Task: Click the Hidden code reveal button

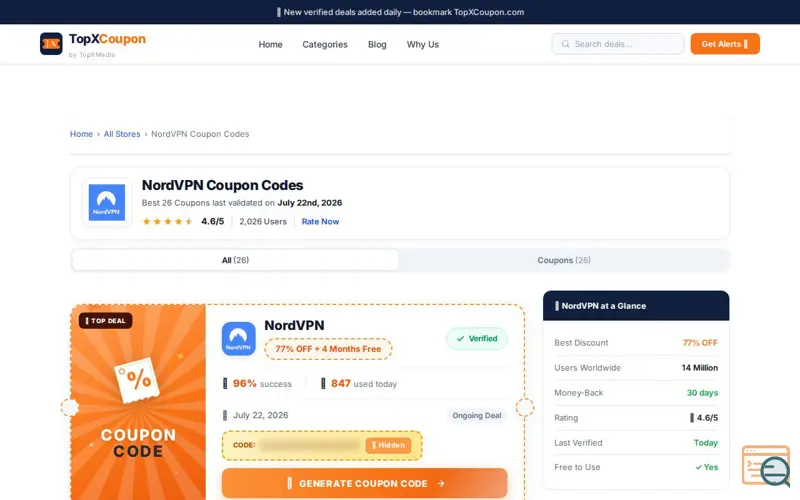Action: 388,445
